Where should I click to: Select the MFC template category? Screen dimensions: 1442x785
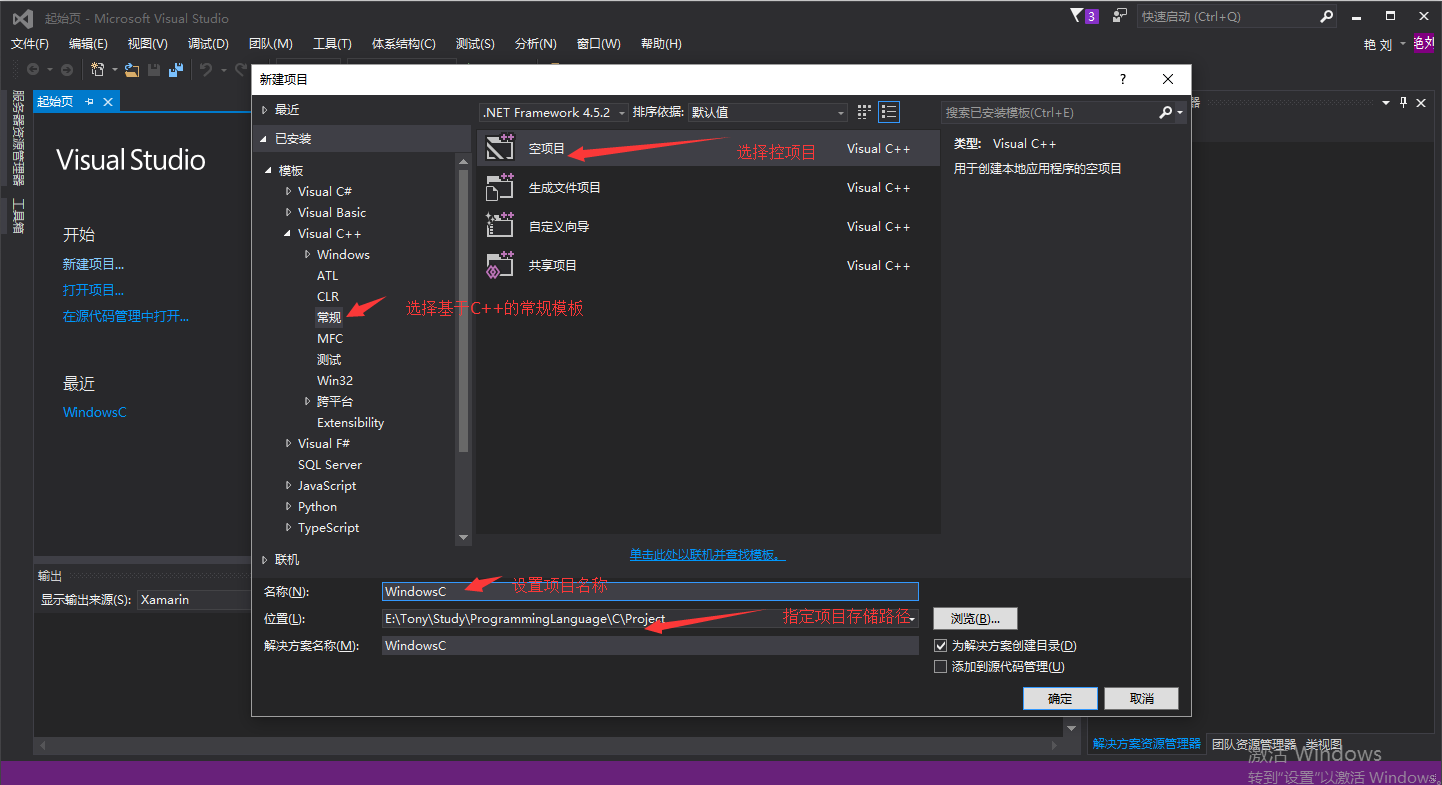tap(330, 338)
